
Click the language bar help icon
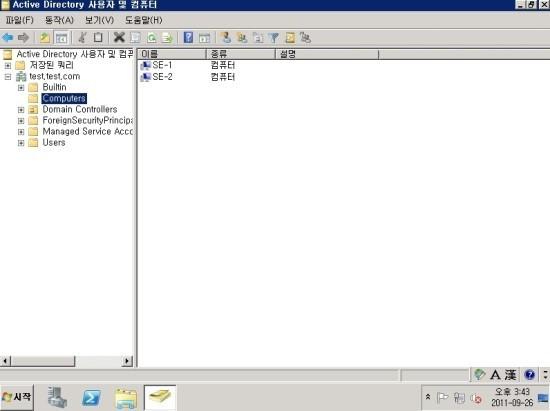click(x=530, y=375)
